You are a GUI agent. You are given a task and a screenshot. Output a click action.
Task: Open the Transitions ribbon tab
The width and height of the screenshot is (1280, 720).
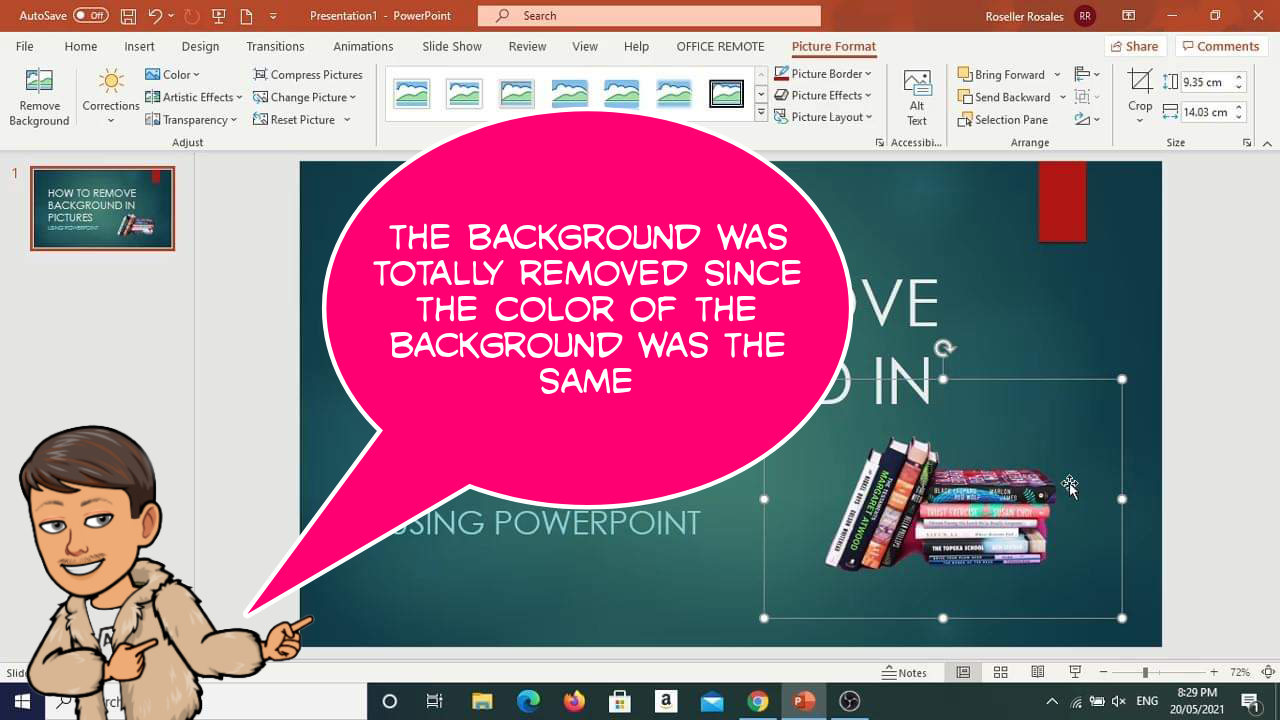(275, 46)
